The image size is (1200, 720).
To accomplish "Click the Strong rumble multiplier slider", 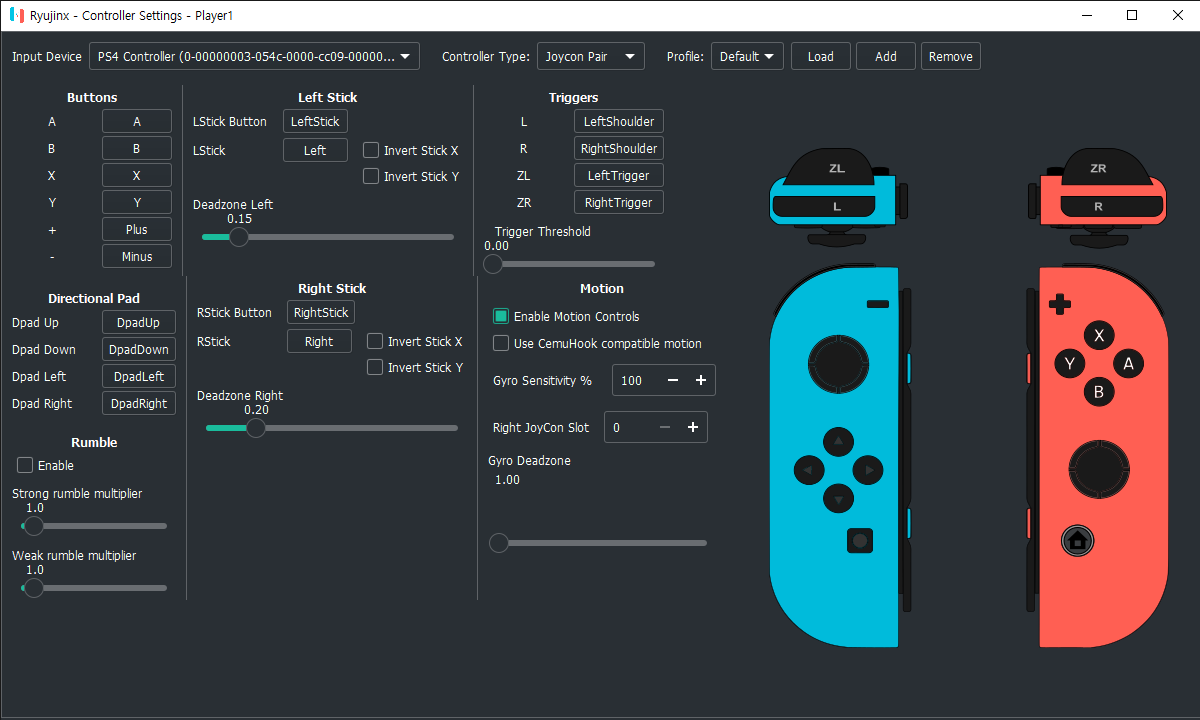I will click(x=94, y=526).
